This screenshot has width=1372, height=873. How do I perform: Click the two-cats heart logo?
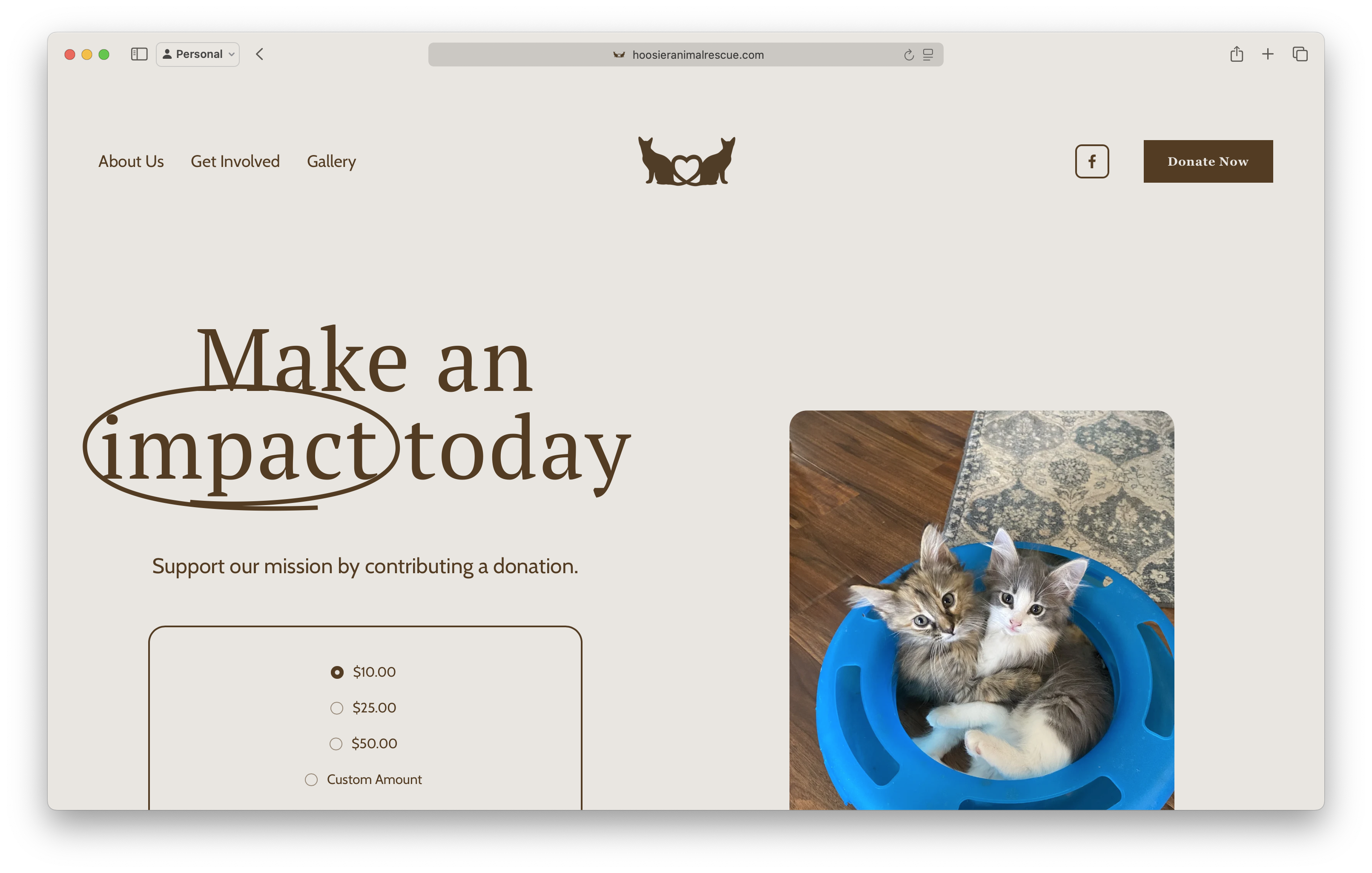[x=686, y=161]
